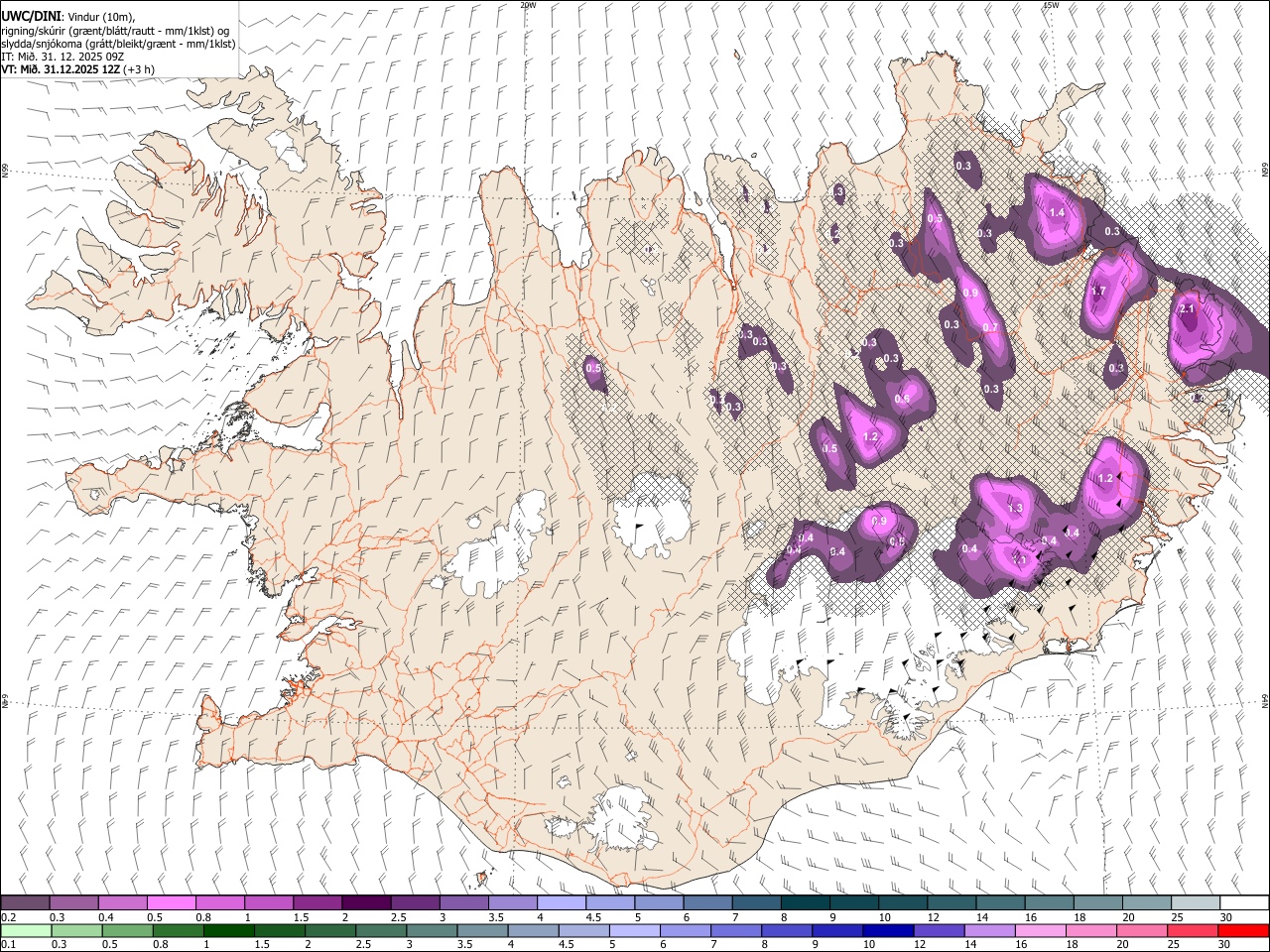The width and height of the screenshot is (1270, 952).
Task: Pick the palest green swatch labeled 0.1 to 0.3
Action: [25, 930]
